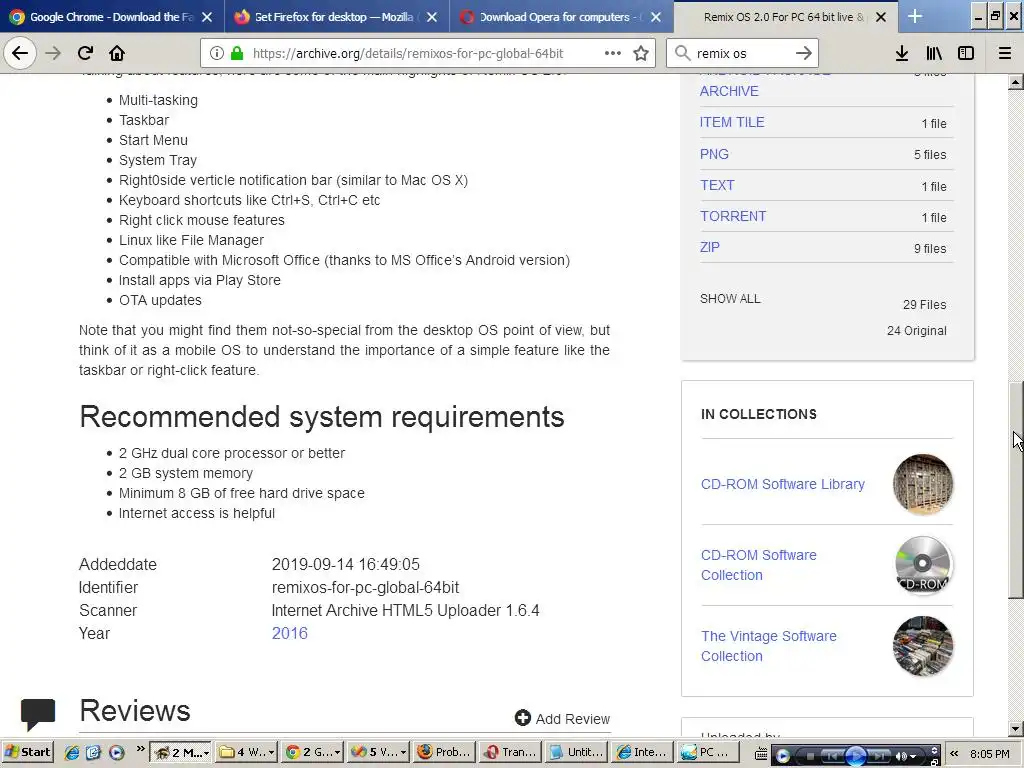
Task: Reload the current page
Action: 85,53
